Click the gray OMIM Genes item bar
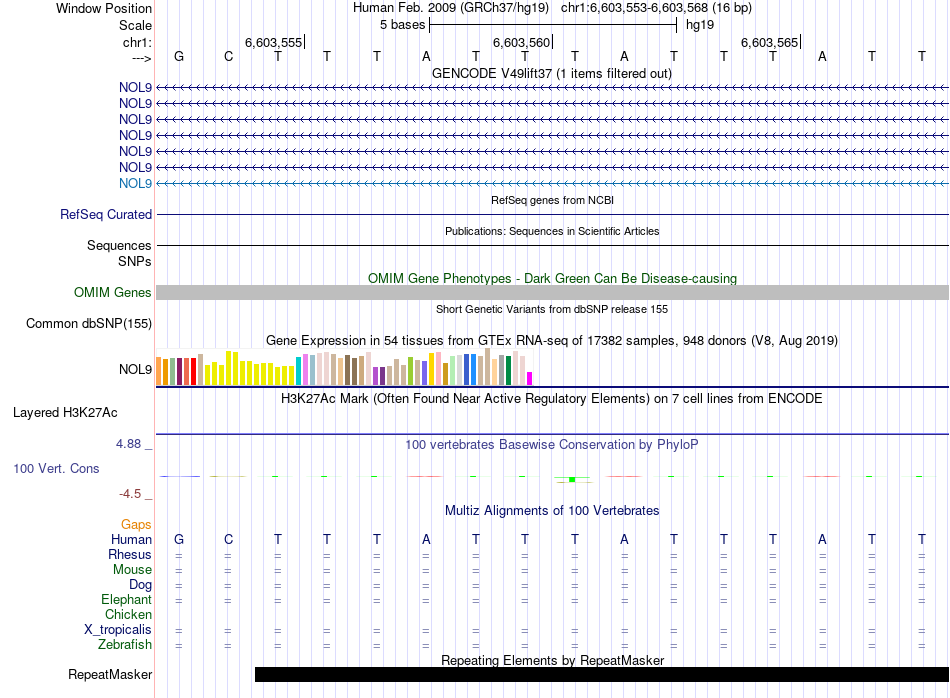950x698 pixels. tap(553, 293)
